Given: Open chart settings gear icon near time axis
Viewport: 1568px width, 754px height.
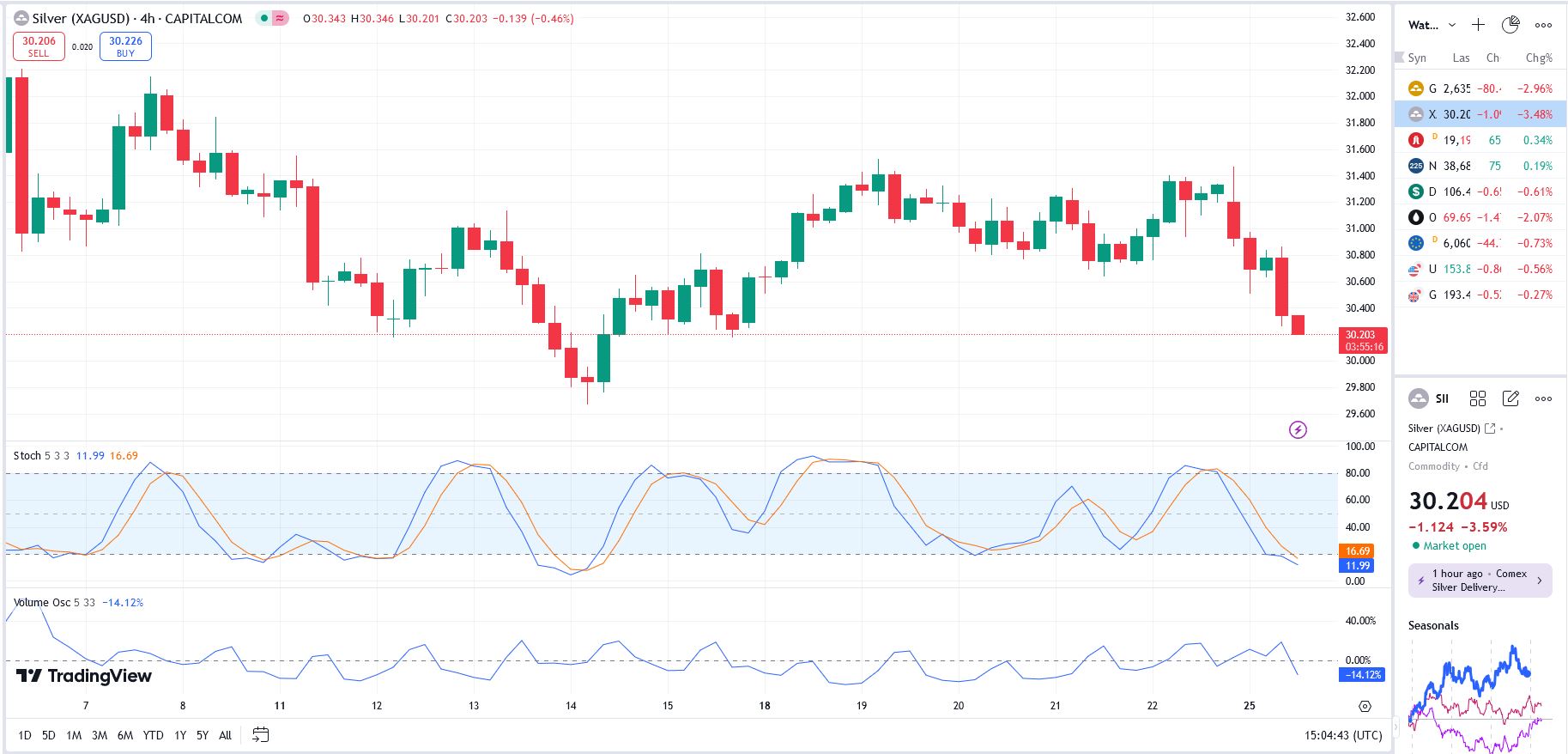Looking at the screenshot, I should (x=1365, y=706).
